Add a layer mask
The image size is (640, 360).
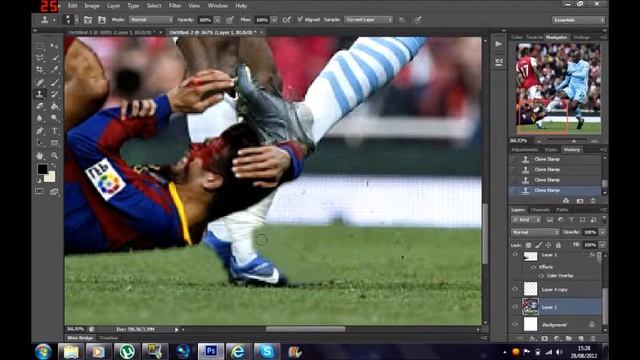pos(544,338)
